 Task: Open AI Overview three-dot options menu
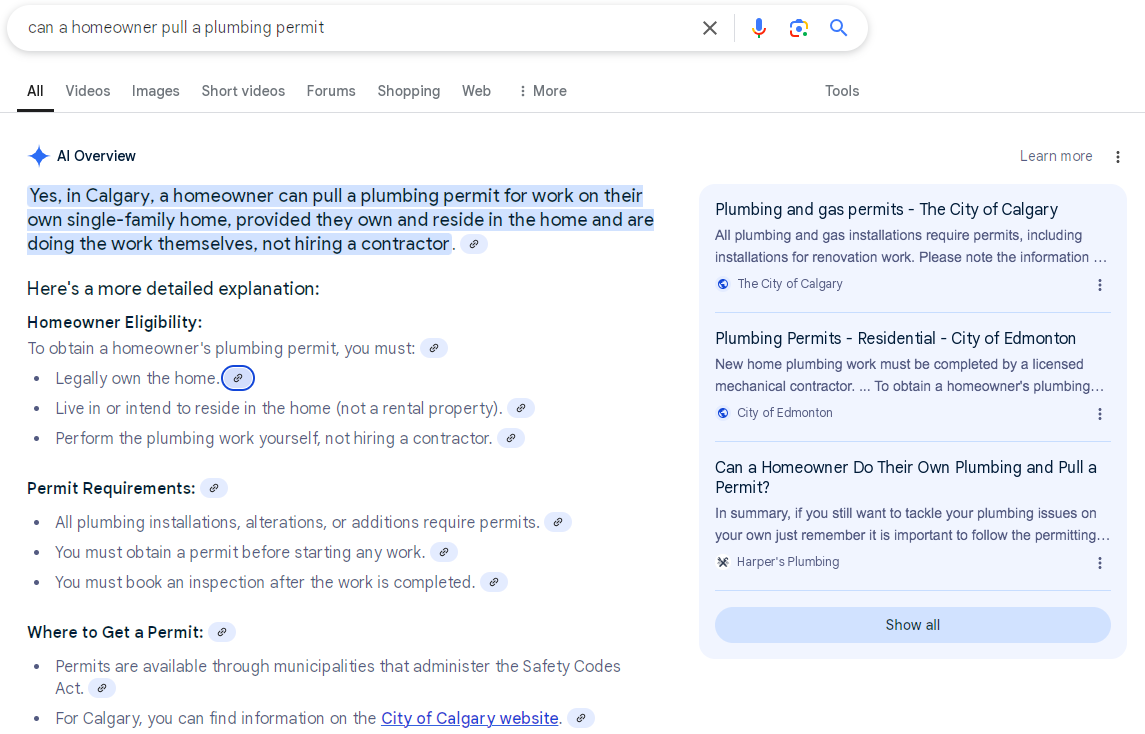point(1118,157)
